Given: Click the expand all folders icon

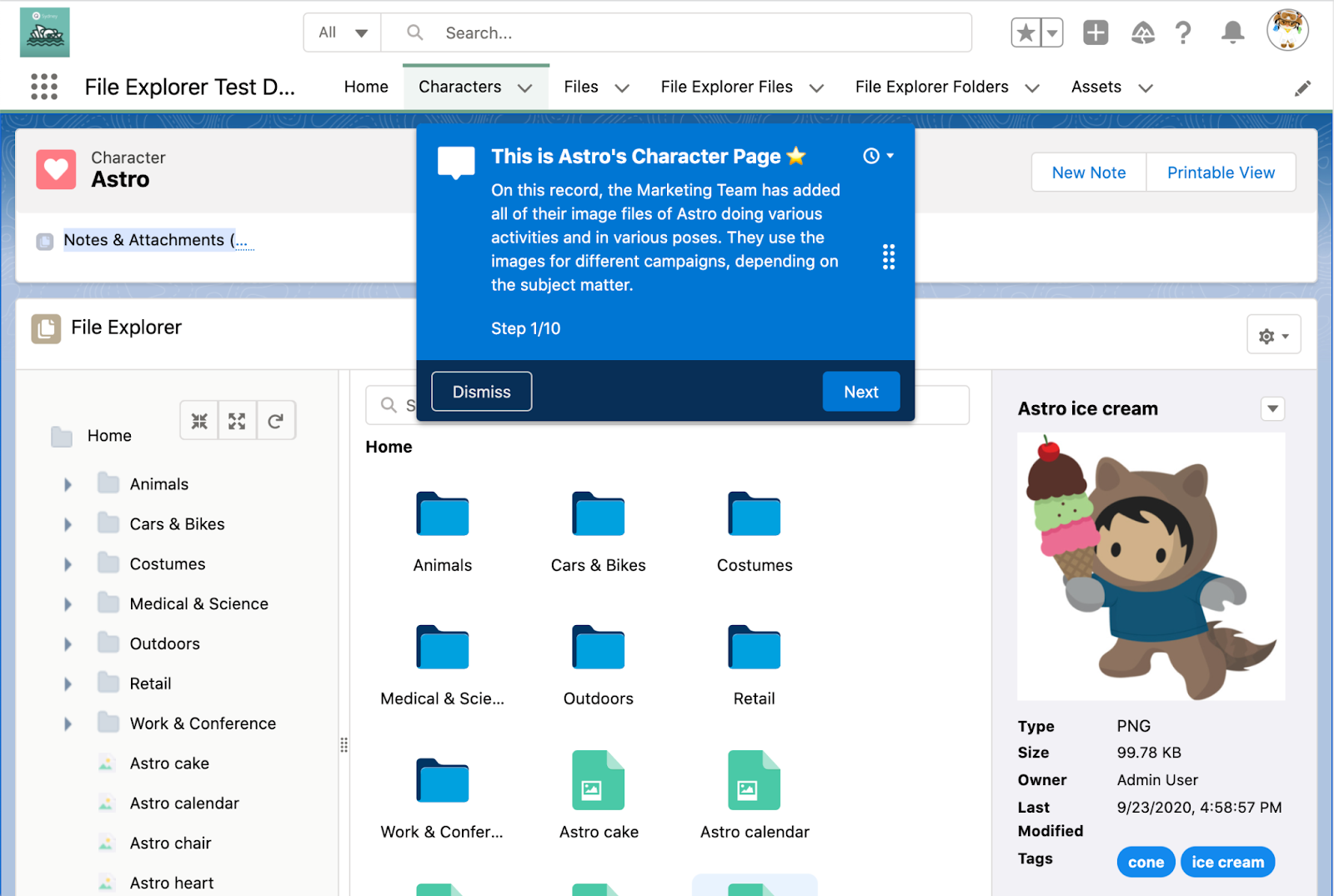Looking at the screenshot, I should point(238,421).
